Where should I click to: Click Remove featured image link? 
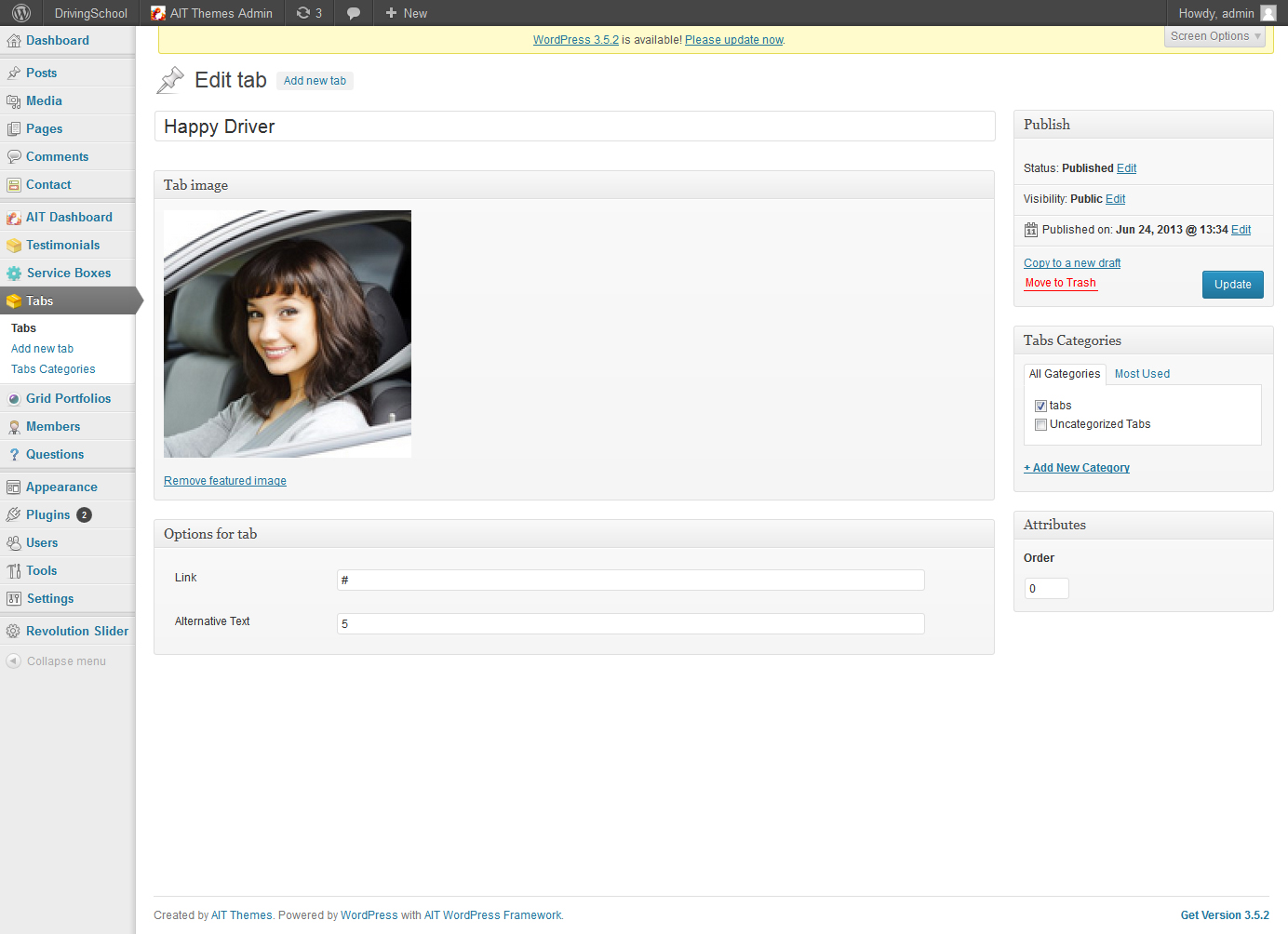(225, 481)
